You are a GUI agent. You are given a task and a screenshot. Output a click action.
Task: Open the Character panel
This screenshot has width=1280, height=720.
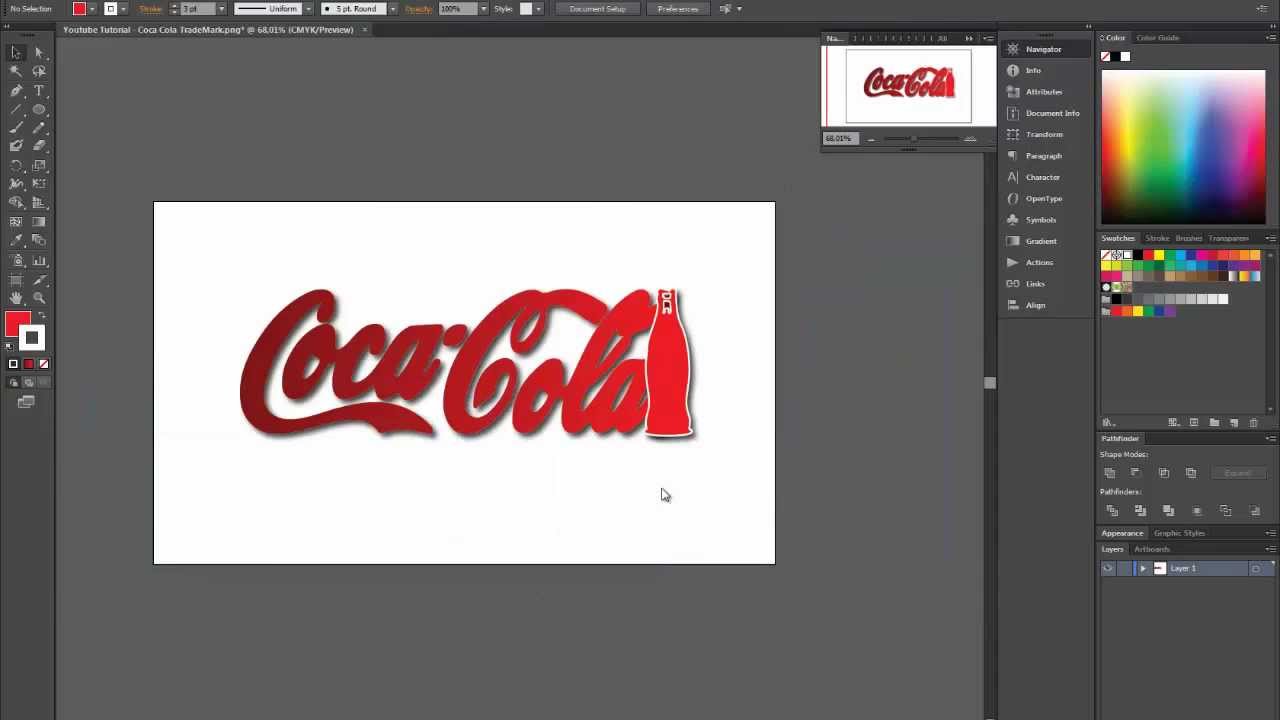pos(1043,177)
